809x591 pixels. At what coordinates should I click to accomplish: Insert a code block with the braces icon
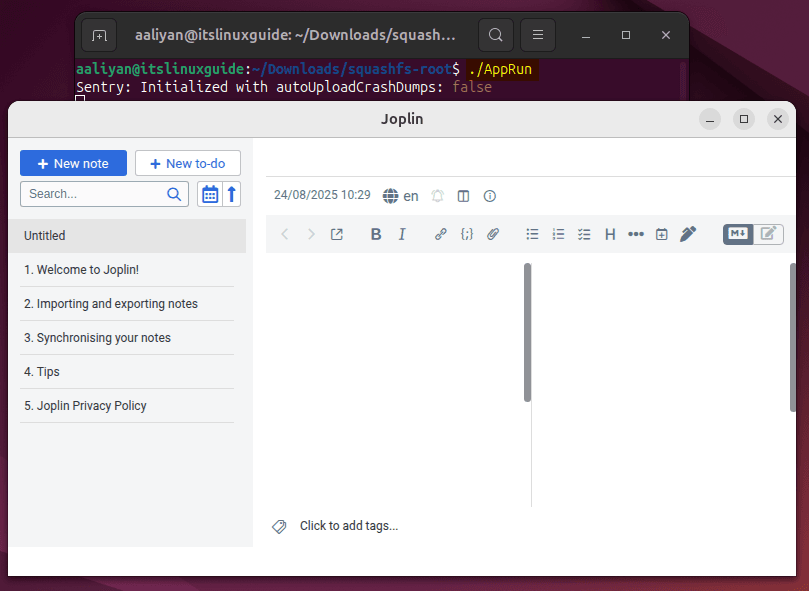466,234
